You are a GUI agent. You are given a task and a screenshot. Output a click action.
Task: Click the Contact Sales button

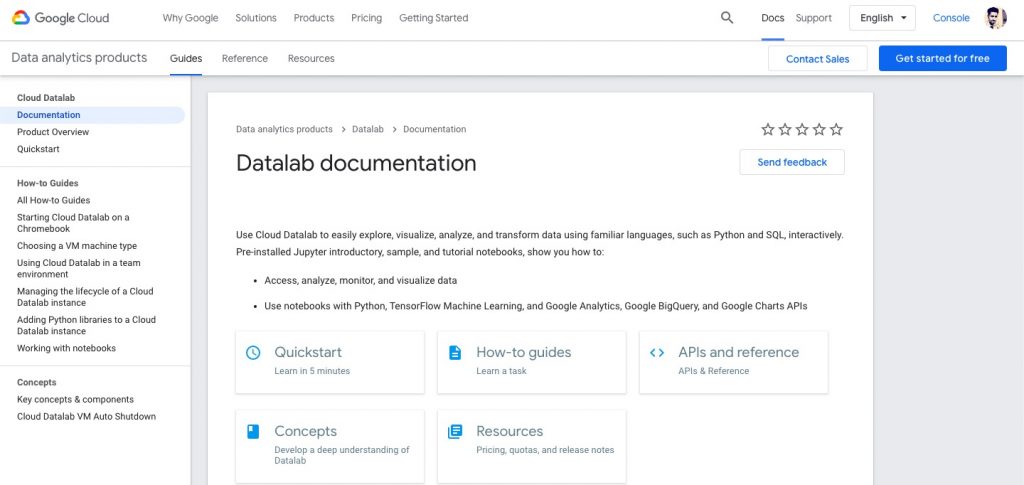coord(818,59)
